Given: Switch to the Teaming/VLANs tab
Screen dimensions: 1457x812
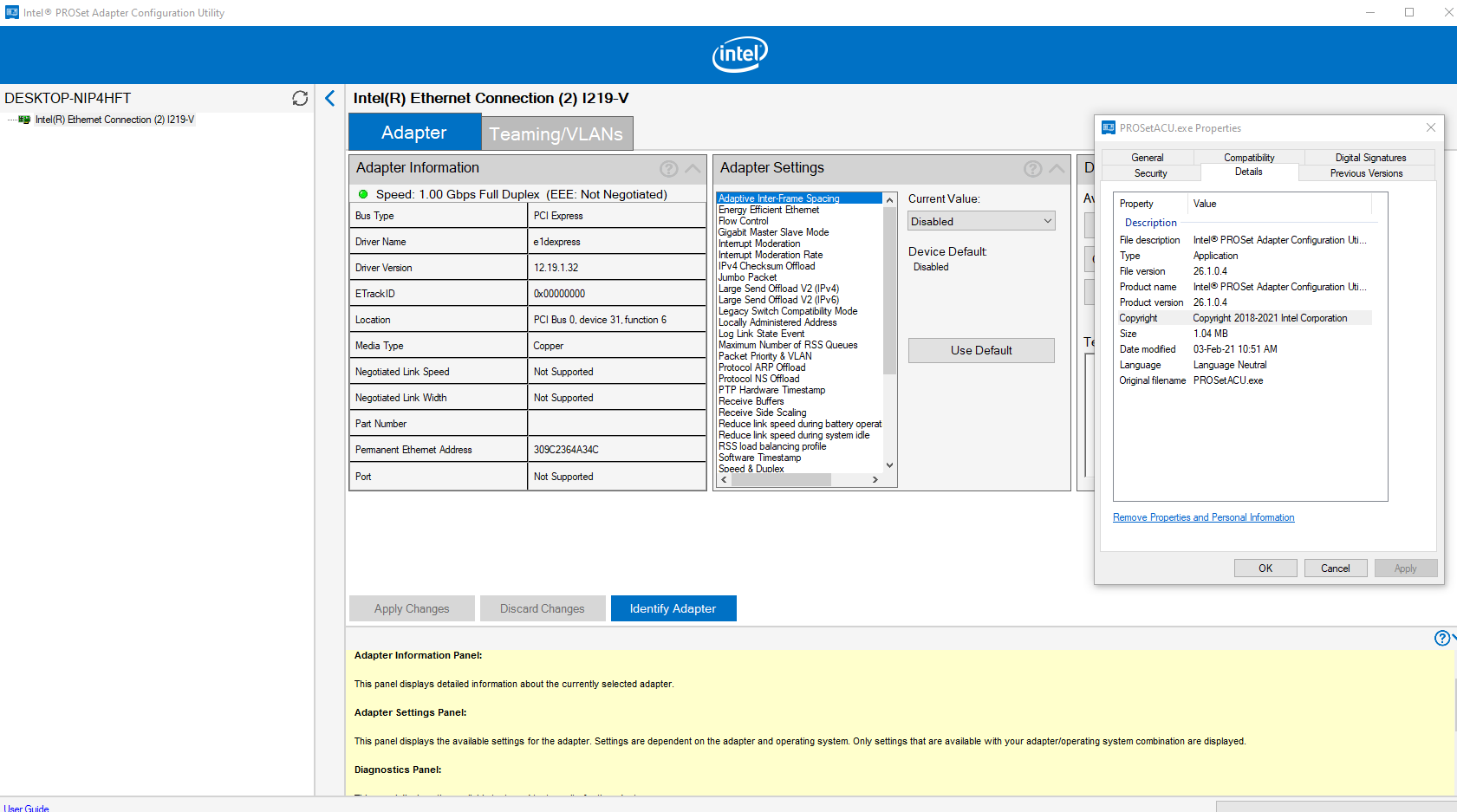Looking at the screenshot, I should click(556, 133).
